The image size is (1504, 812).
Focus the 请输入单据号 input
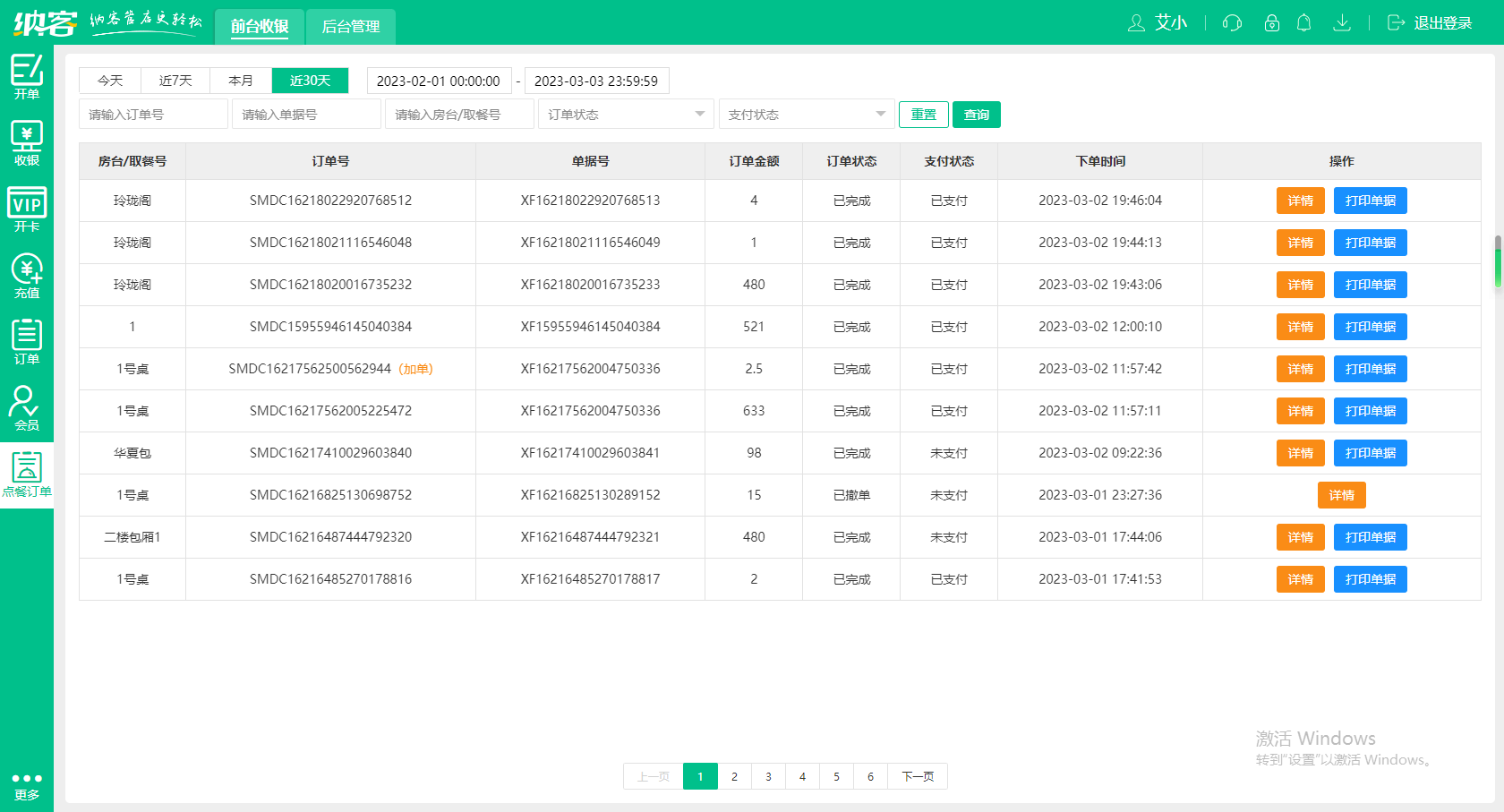tap(306, 115)
